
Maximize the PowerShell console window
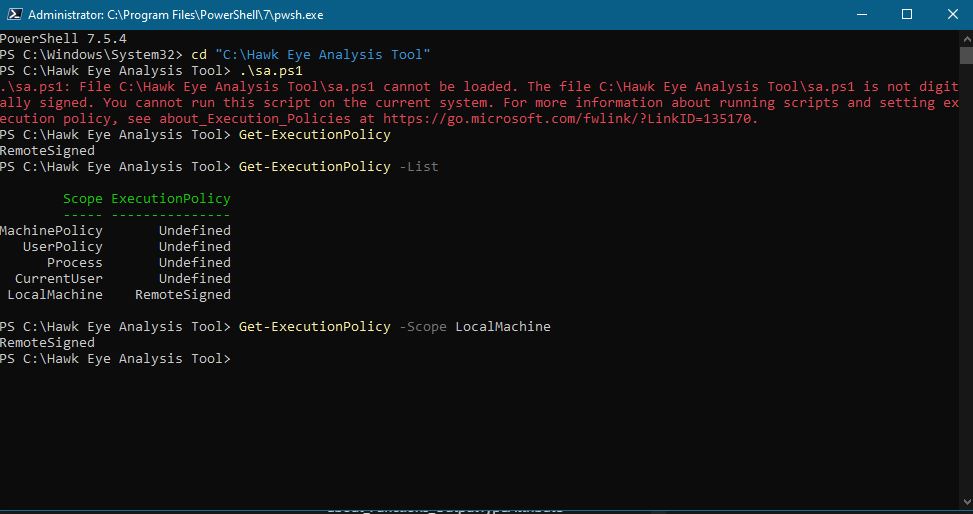tap(907, 14)
